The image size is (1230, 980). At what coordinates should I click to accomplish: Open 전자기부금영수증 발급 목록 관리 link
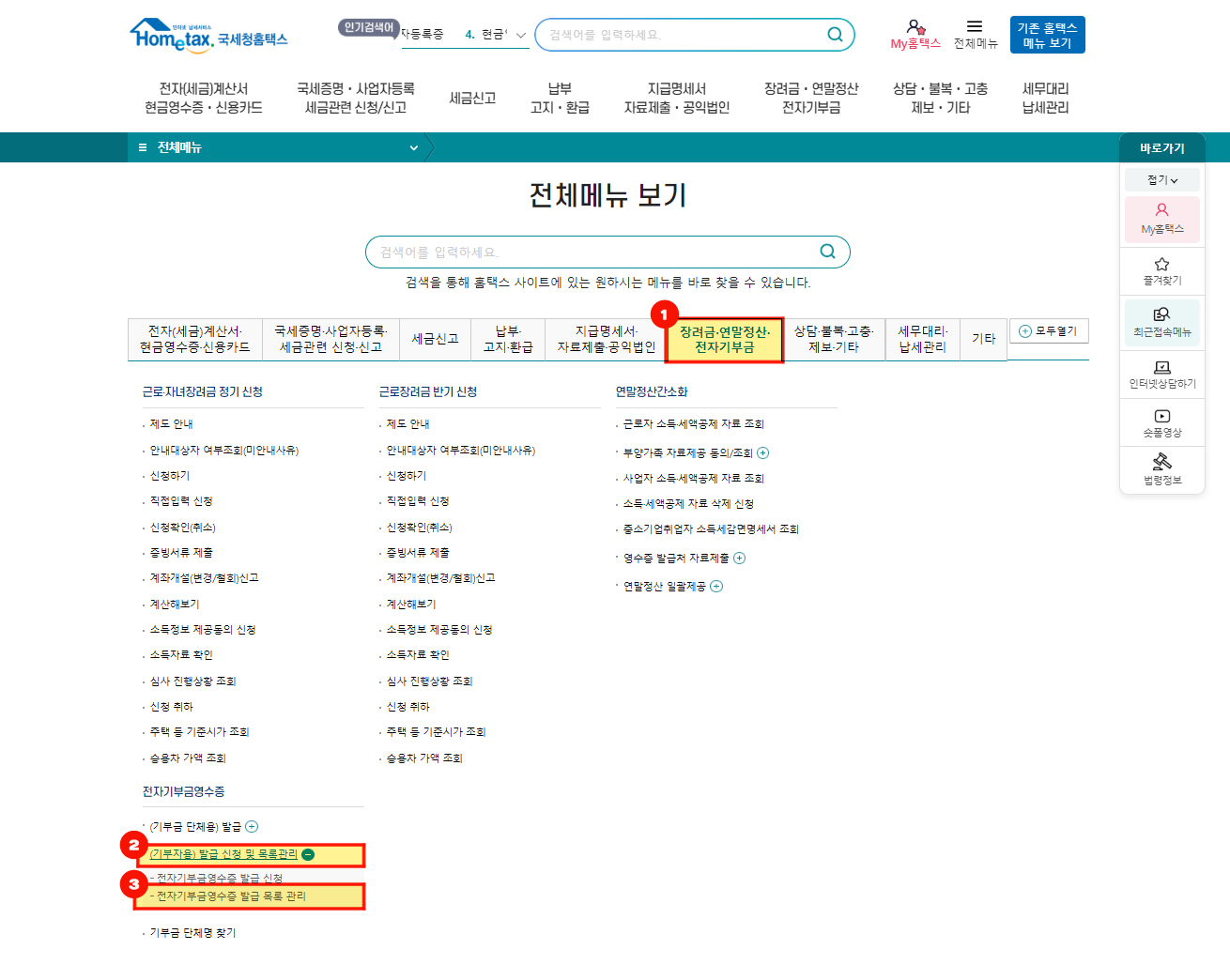click(x=231, y=896)
